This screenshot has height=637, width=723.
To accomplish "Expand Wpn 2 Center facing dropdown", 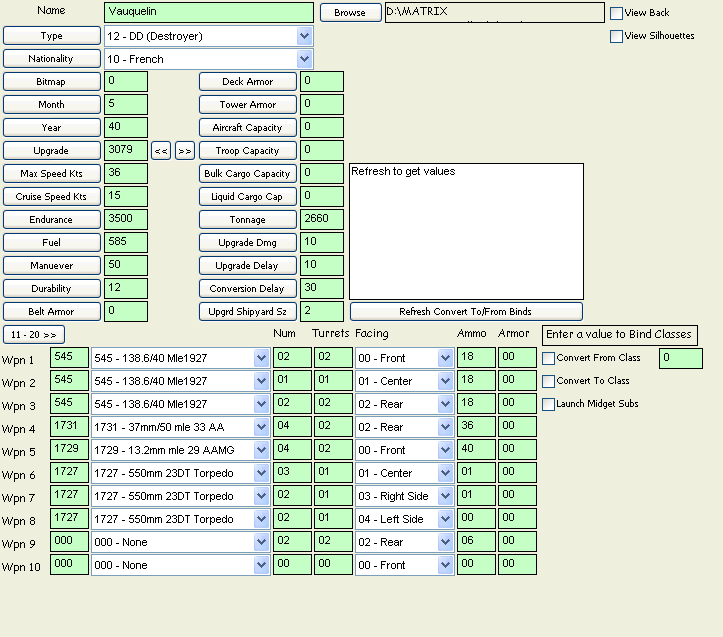I will coord(445,381).
